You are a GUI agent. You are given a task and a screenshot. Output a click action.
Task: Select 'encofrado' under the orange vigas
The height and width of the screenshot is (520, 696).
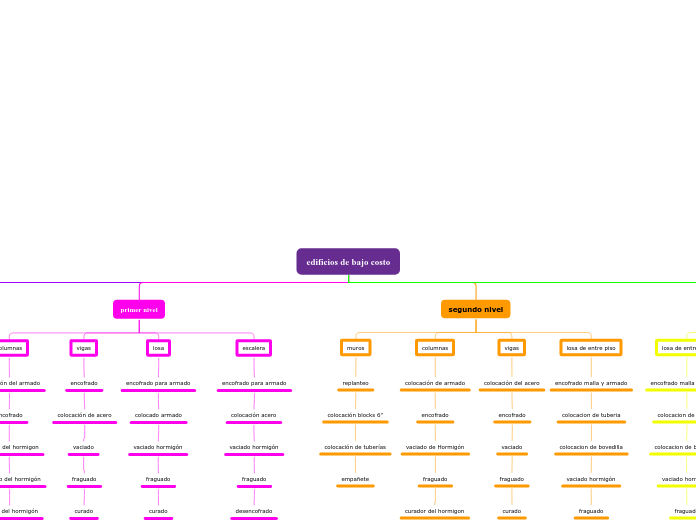point(512,415)
